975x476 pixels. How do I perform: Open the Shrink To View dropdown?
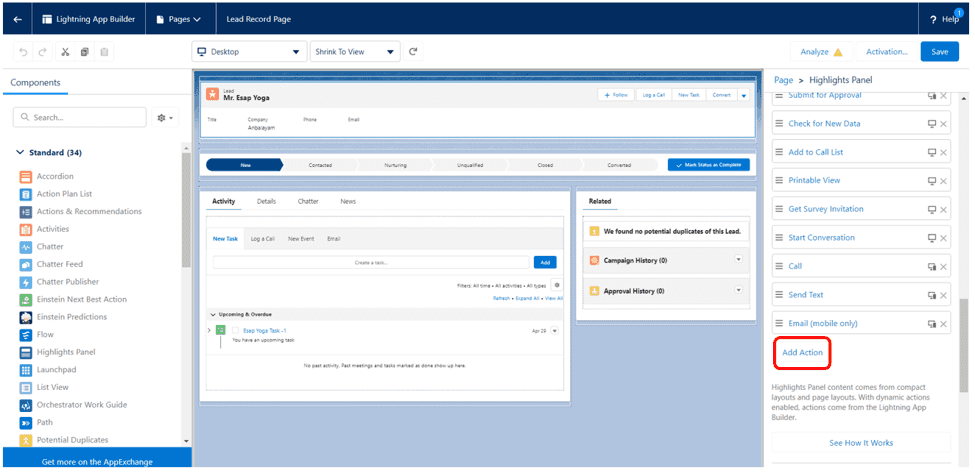[x=354, y=52]
